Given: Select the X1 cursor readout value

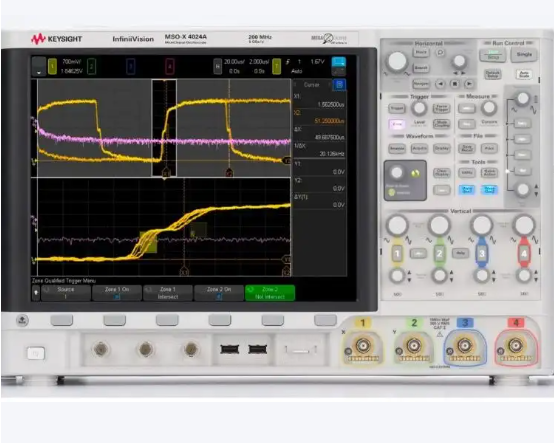Looking at the screenshot, I should pos(331,105).
